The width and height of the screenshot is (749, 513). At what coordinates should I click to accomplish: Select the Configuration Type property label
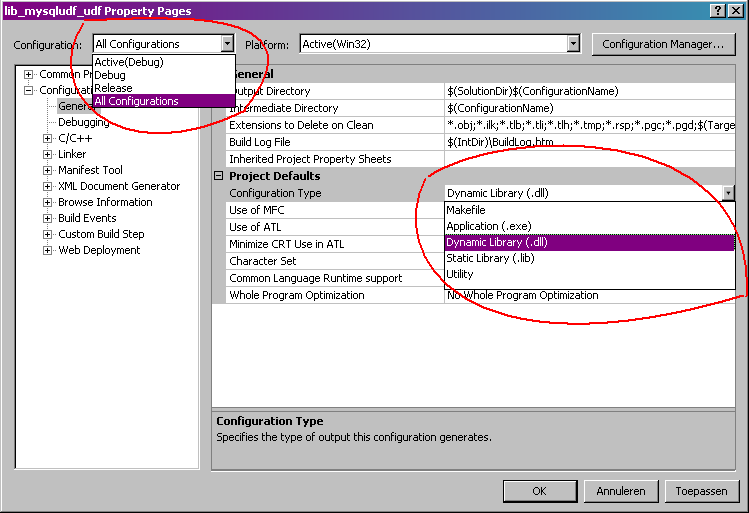tap(275, 193)
